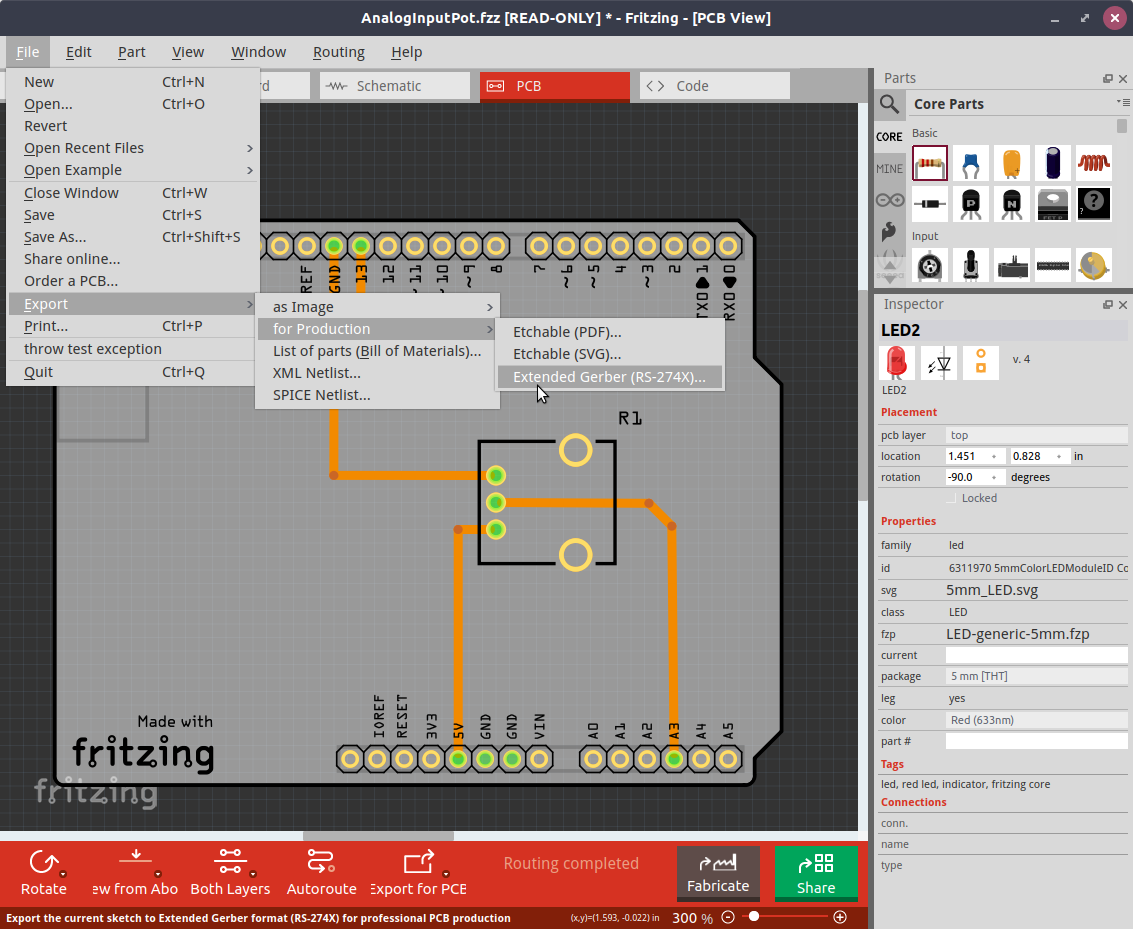1133x929 pixels.
Task: Click the LED2 breadboard image in Inspector
Action: [897, 362]
